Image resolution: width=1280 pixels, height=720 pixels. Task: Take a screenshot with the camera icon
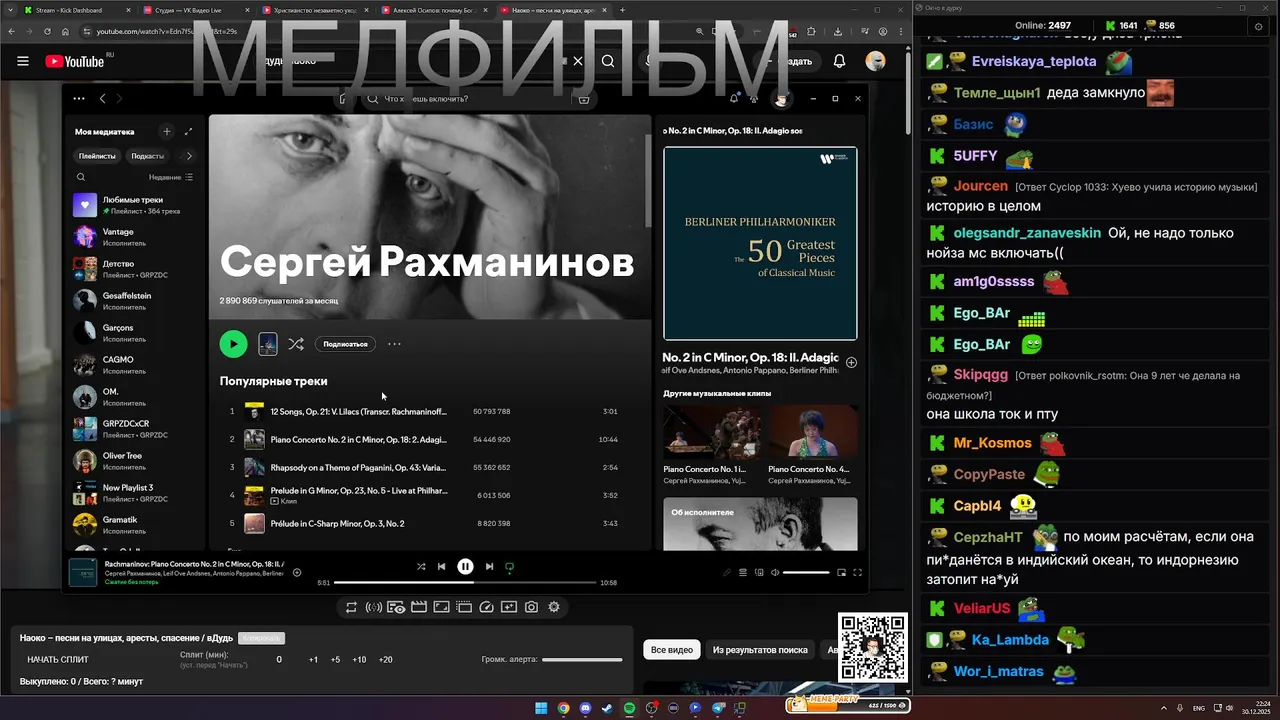click(x=531, y=607)
